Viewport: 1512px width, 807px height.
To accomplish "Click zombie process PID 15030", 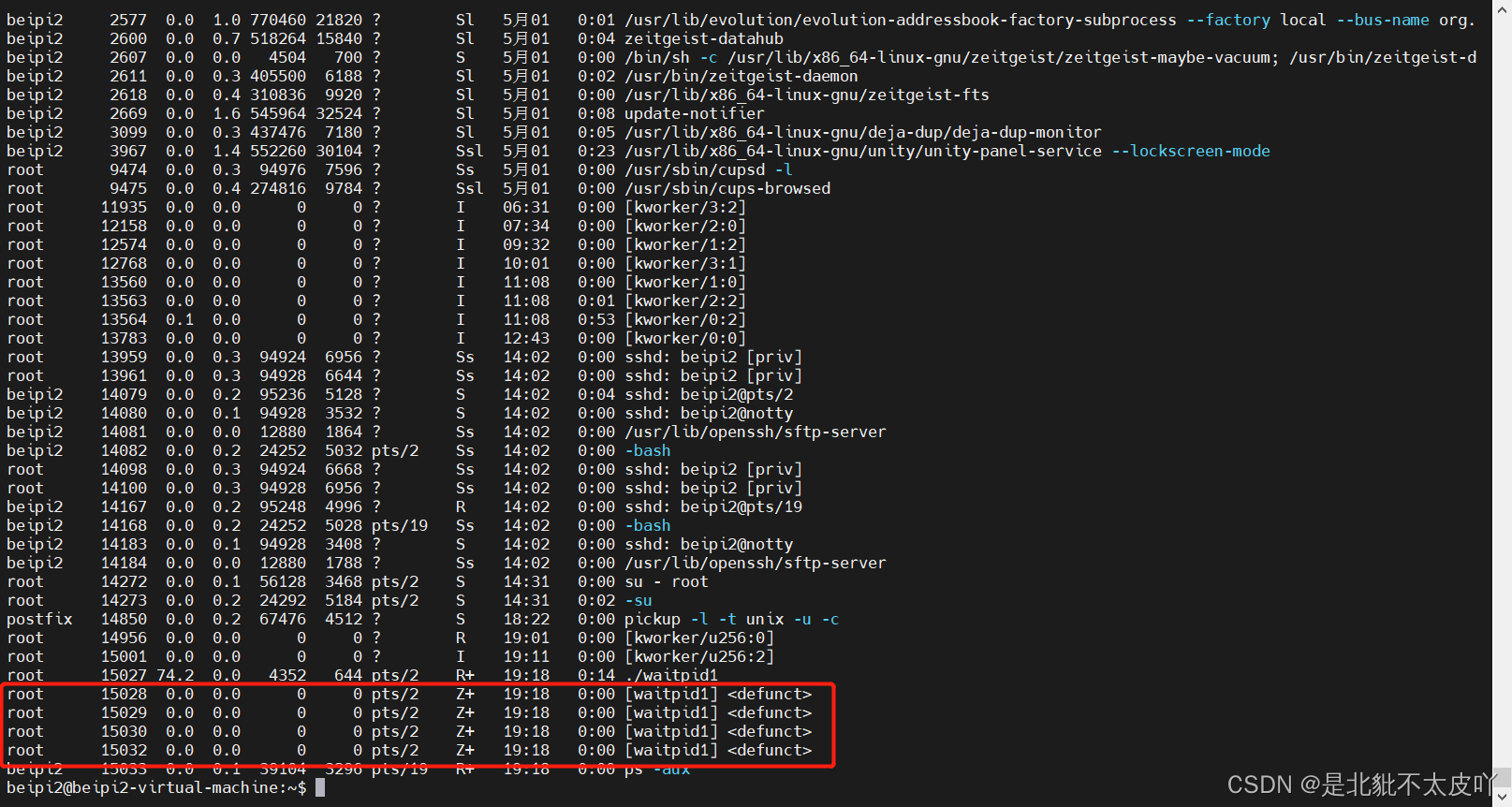I will [x=124, y=731].
